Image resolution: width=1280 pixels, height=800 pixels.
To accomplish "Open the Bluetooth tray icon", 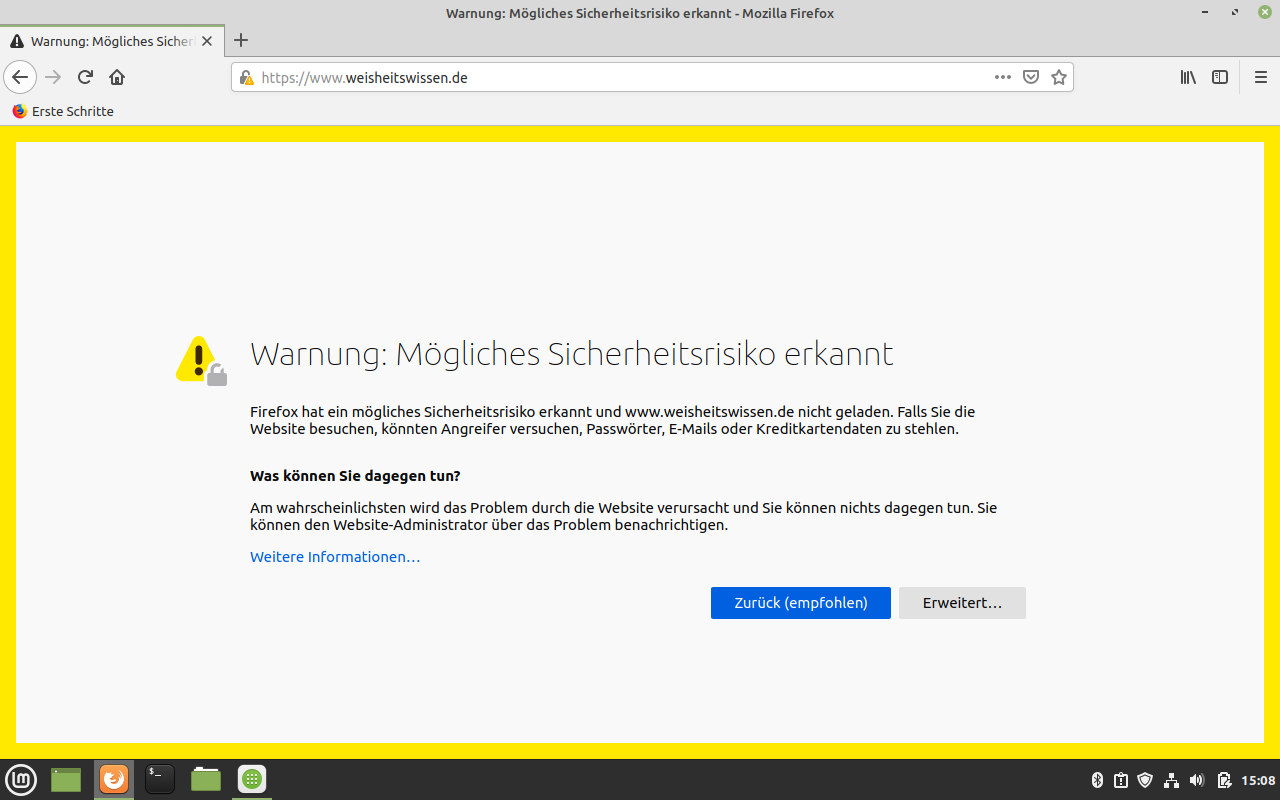I will click(1096, 780).
